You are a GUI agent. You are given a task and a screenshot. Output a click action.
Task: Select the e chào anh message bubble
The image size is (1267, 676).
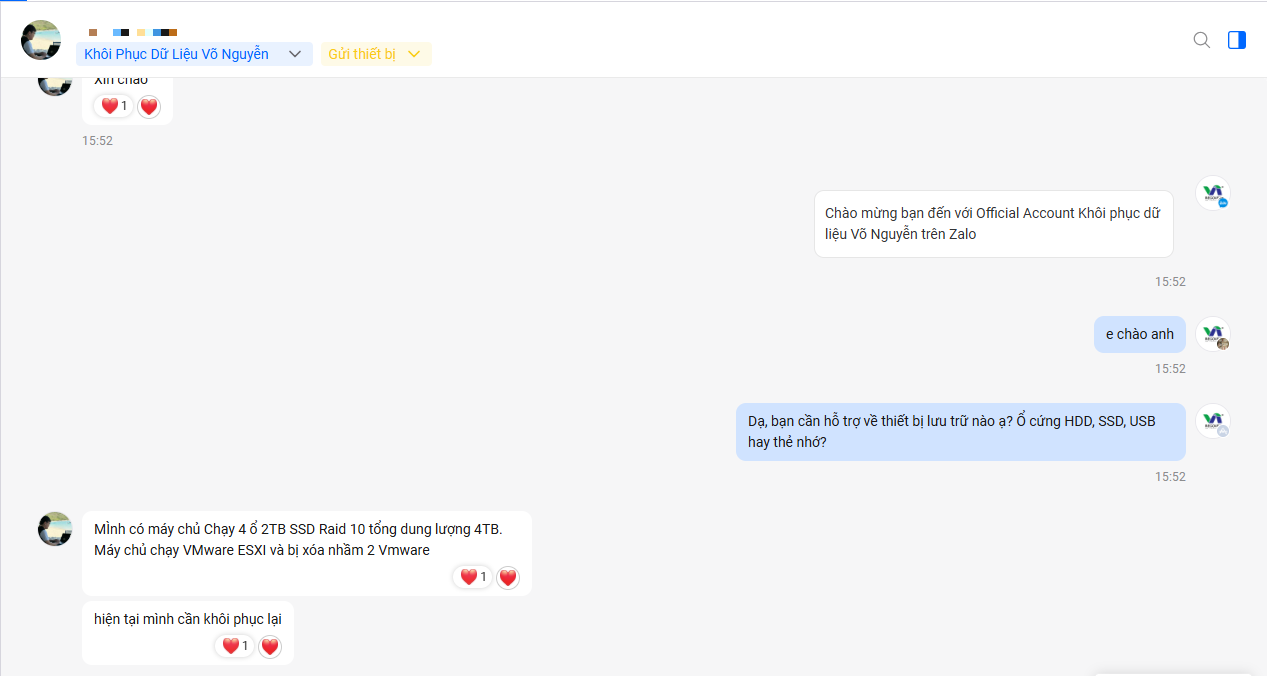[x=1140, y=334]
